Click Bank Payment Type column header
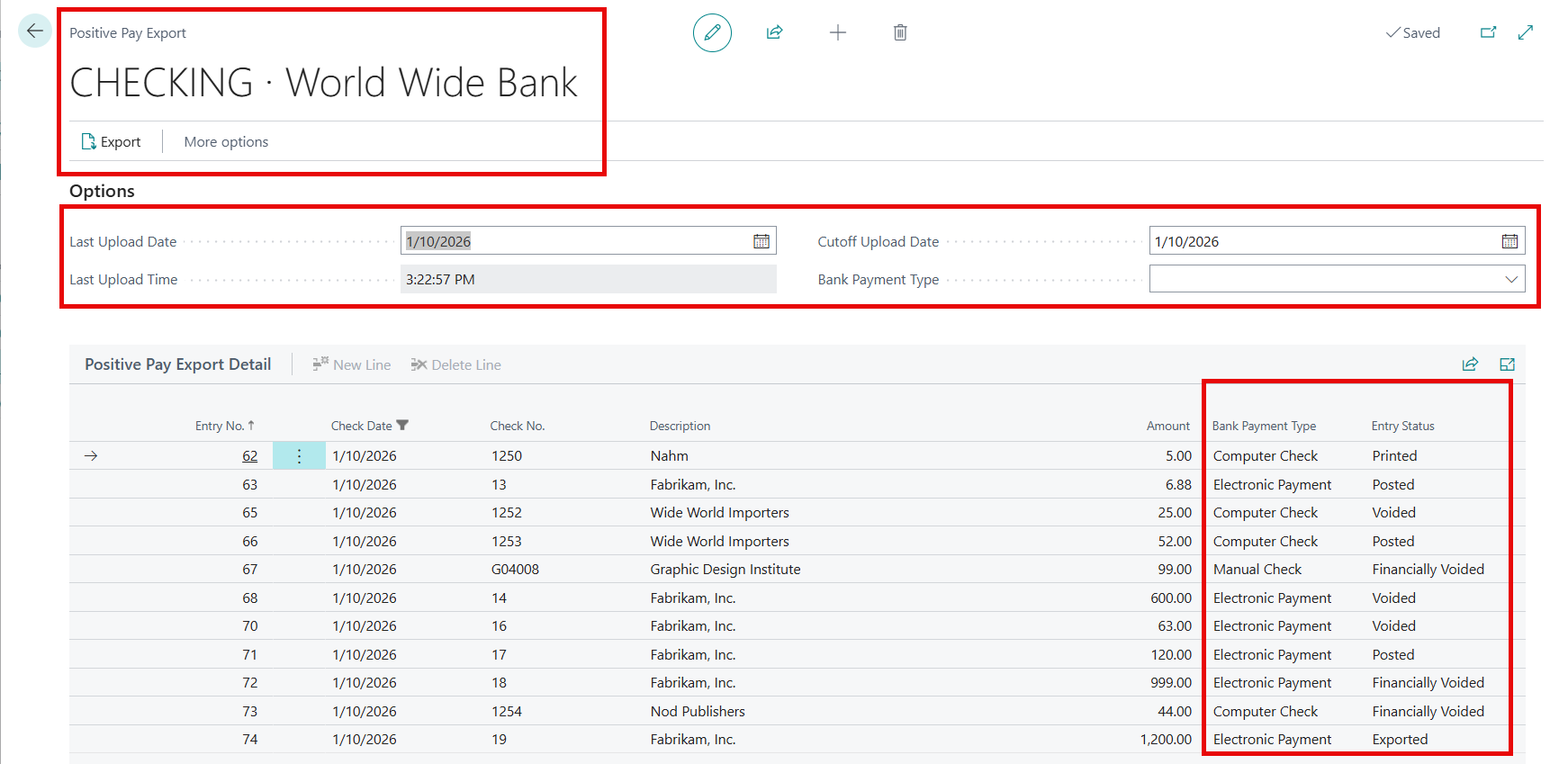Screen dimensions: 1568x764 [1264, 426]
